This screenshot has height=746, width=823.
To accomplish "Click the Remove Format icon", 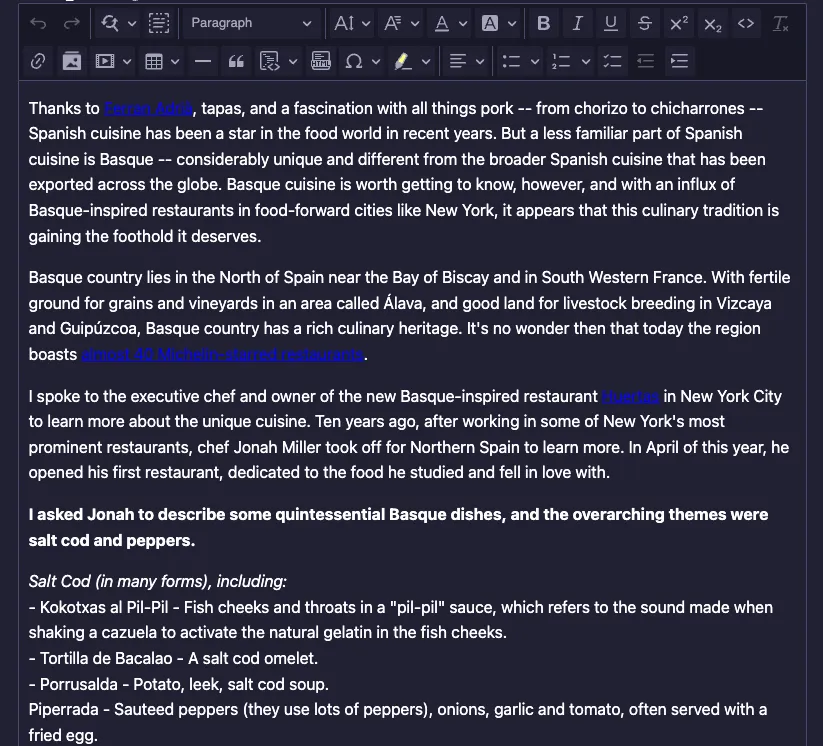I will pos(781,23).
